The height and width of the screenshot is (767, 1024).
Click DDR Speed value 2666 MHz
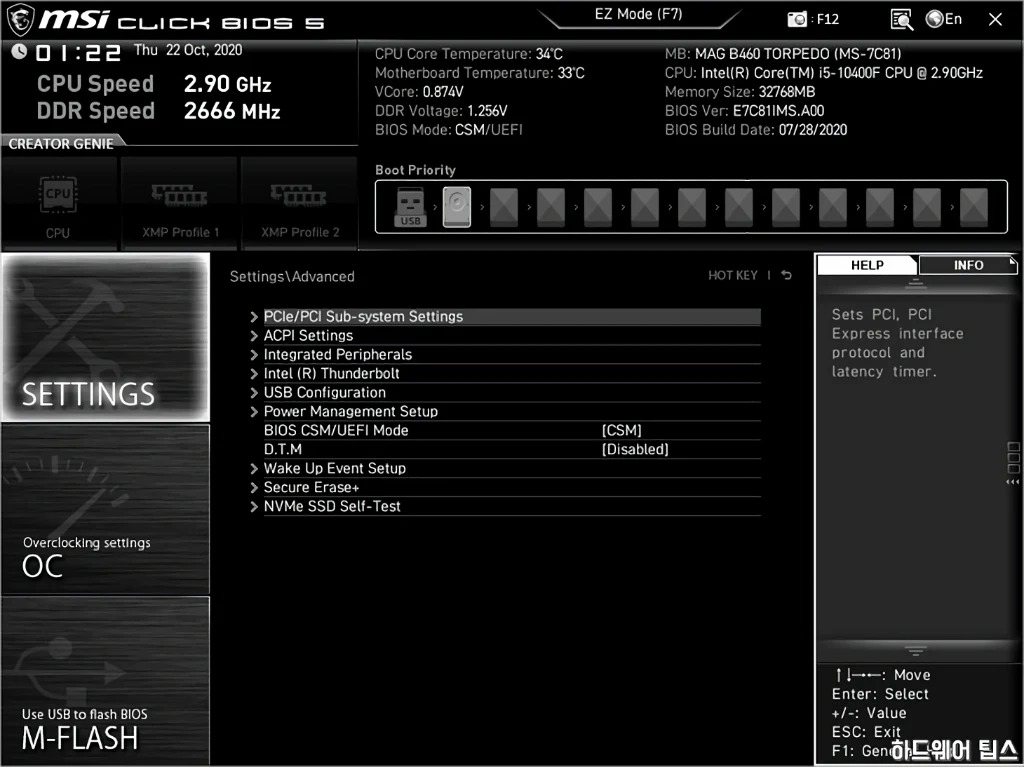click(x=232, y=111)
